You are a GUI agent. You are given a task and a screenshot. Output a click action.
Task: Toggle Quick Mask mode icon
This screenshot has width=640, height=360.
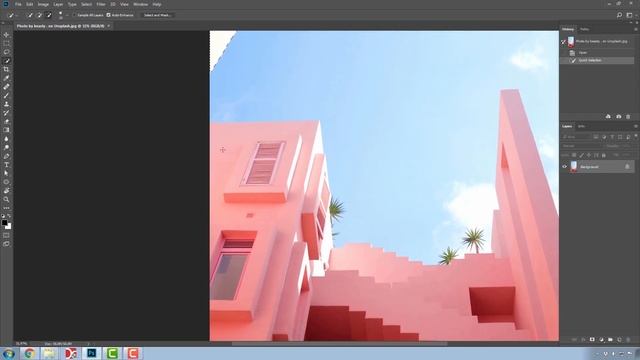tap(6, 236)
